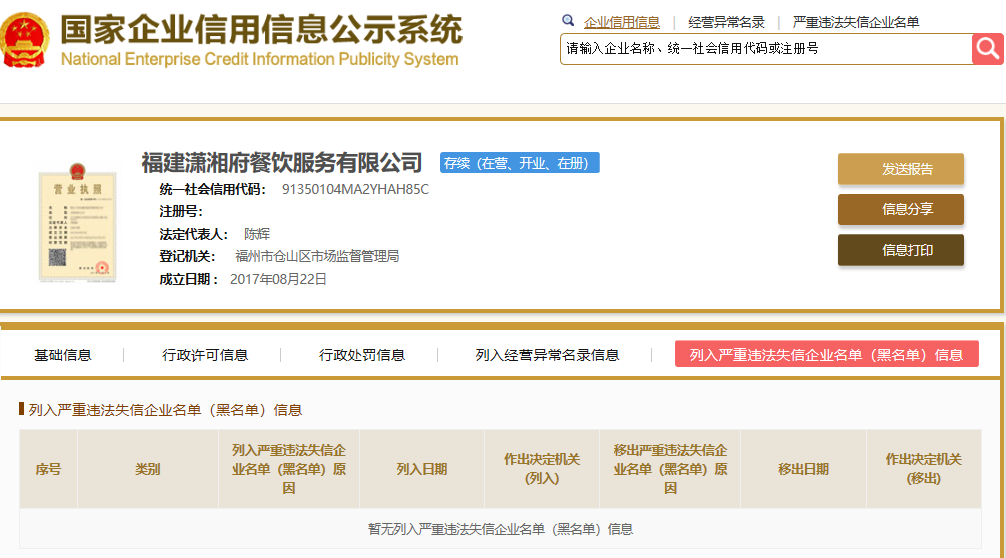Open the 行政处罚信息 tab
Image resolution: width=1006 pixels, height=558 pixels.
click(361, 355)
